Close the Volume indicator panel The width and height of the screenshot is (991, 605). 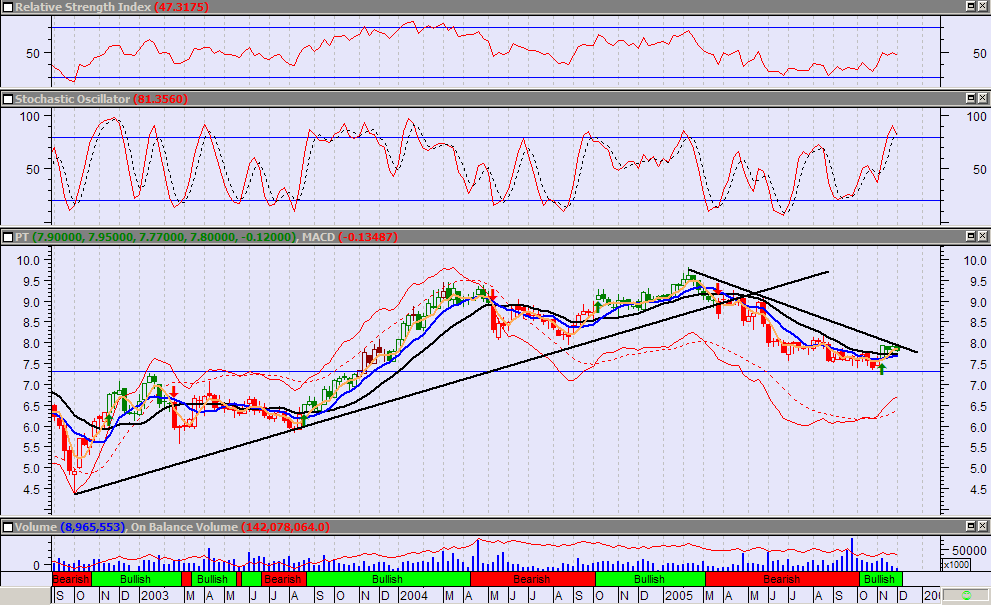coord(983,527)
